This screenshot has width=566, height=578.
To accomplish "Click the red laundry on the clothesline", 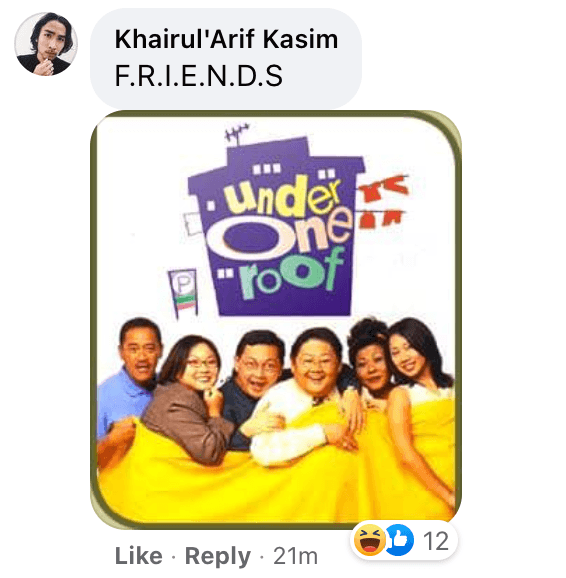I will point(383,201).
